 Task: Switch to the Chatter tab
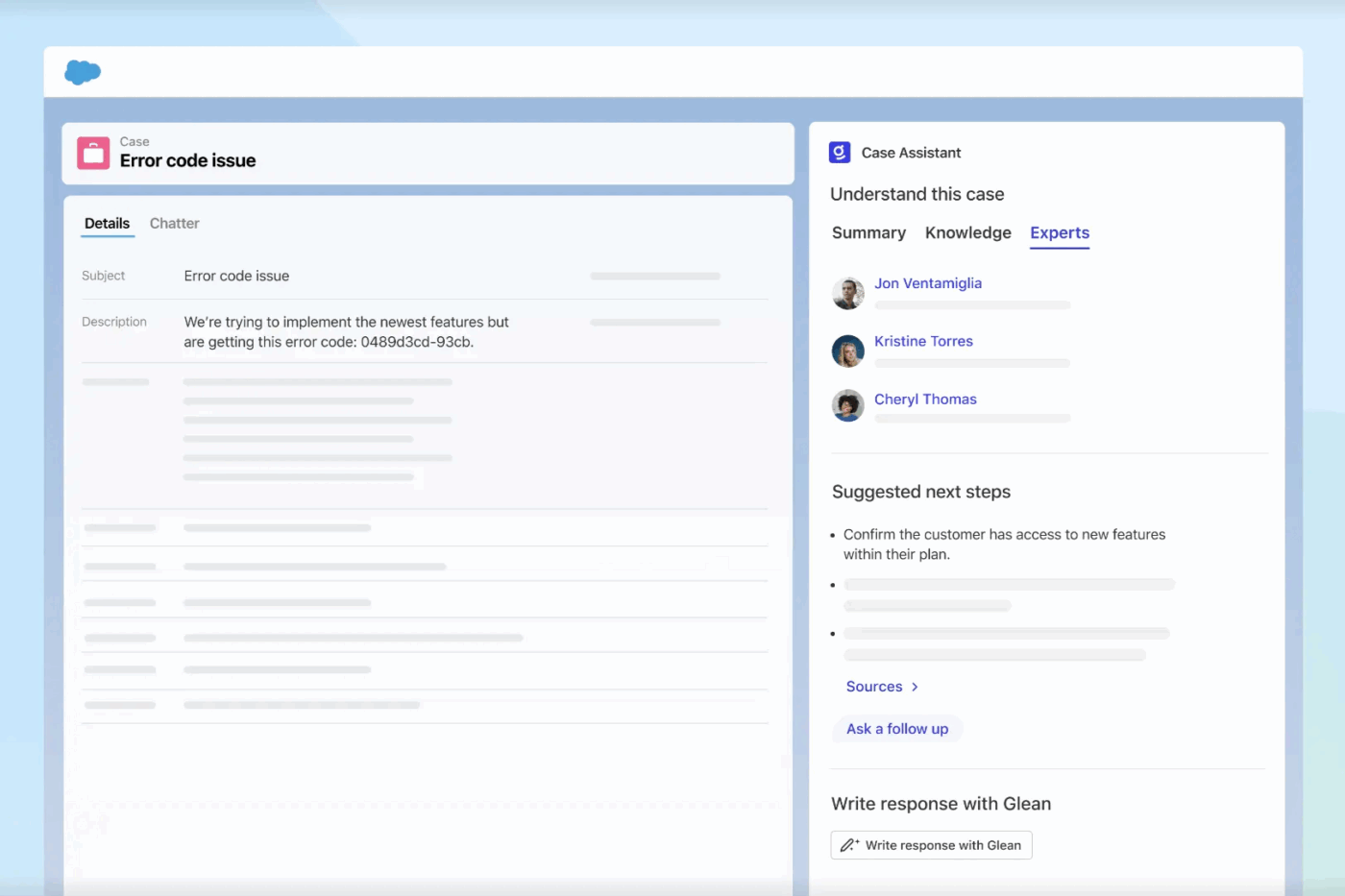[x=174, y=223]
